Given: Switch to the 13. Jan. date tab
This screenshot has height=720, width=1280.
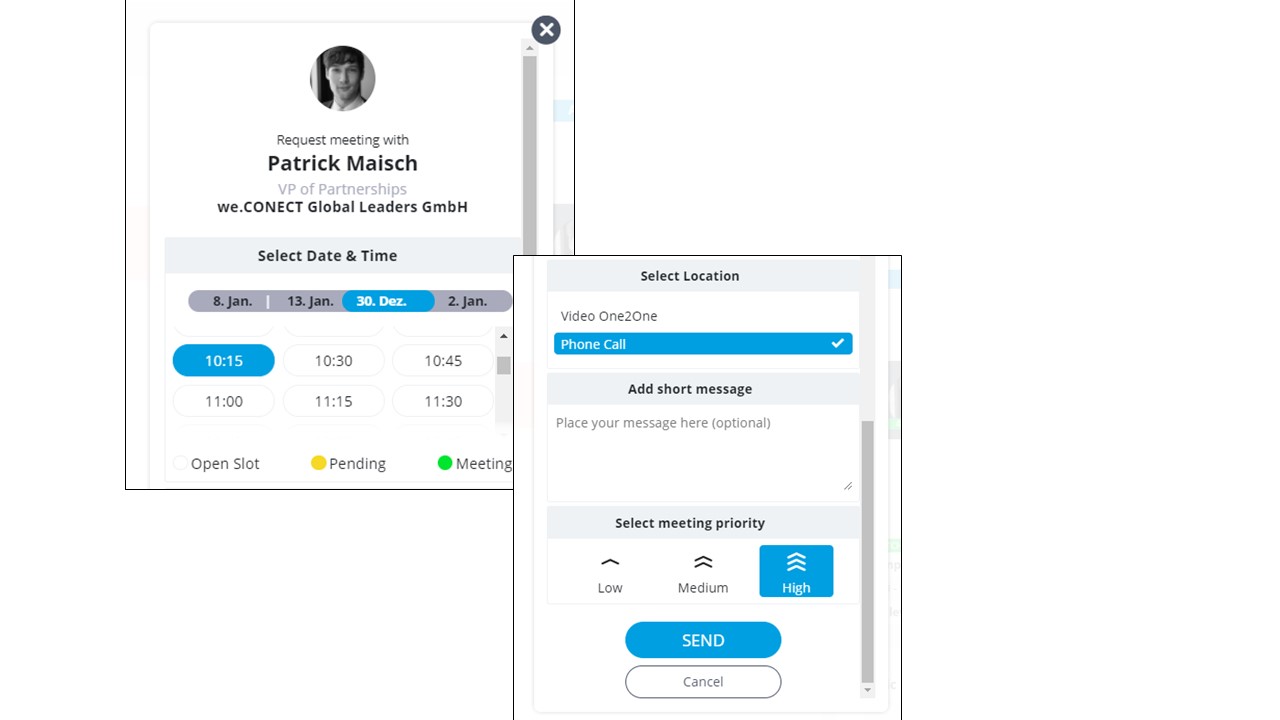Looking at the screenshot, I should [x=310, y=301].
